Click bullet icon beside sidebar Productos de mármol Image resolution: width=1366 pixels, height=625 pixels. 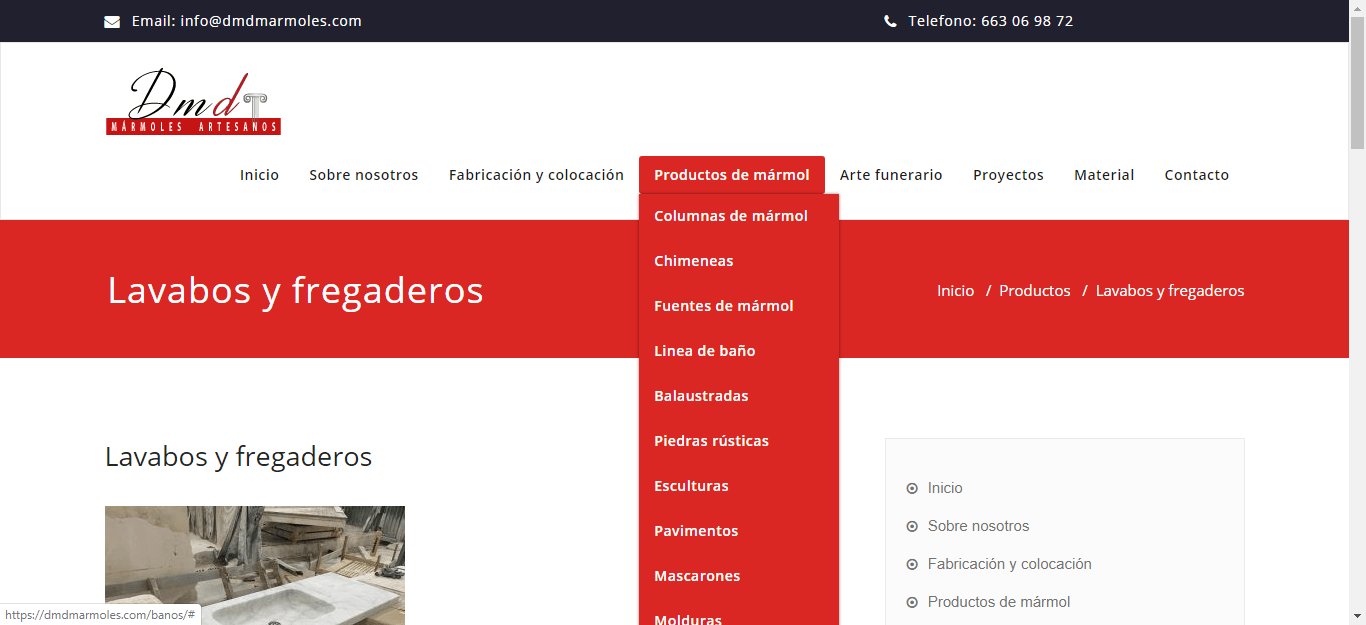tap(912, 603)
